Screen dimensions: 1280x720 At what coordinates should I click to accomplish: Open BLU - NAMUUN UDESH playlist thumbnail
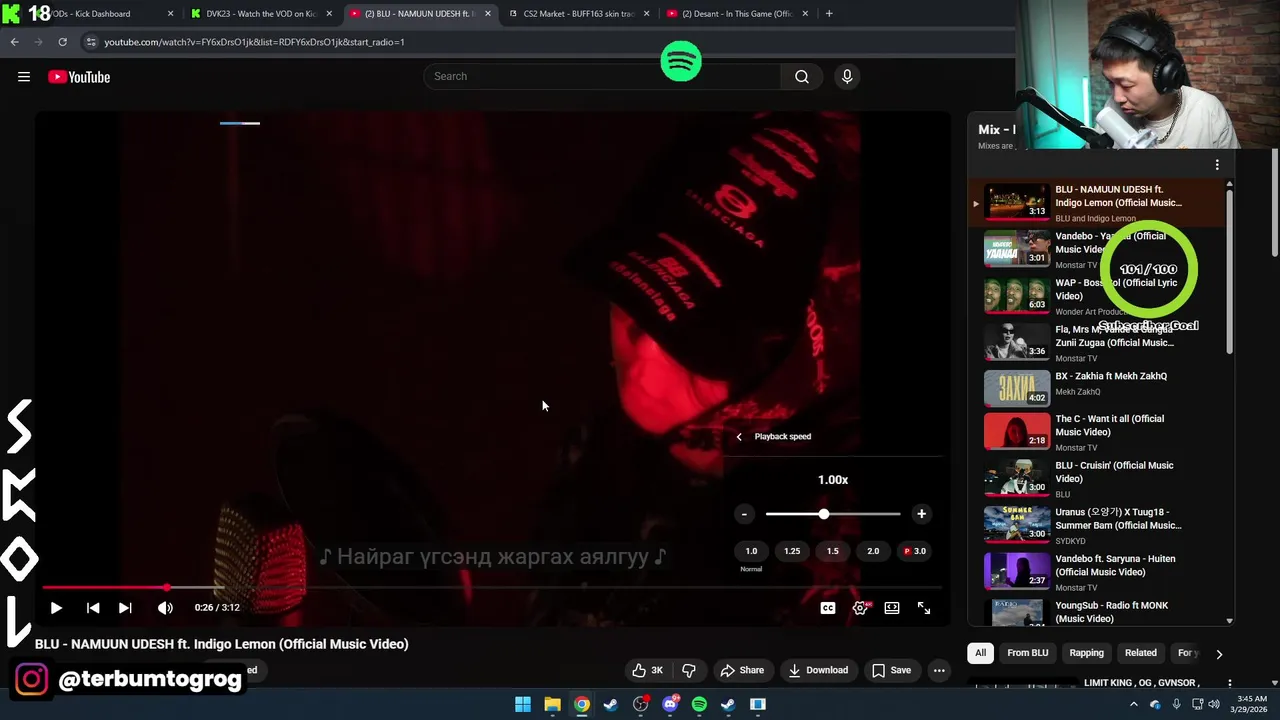click(1017, 202)
